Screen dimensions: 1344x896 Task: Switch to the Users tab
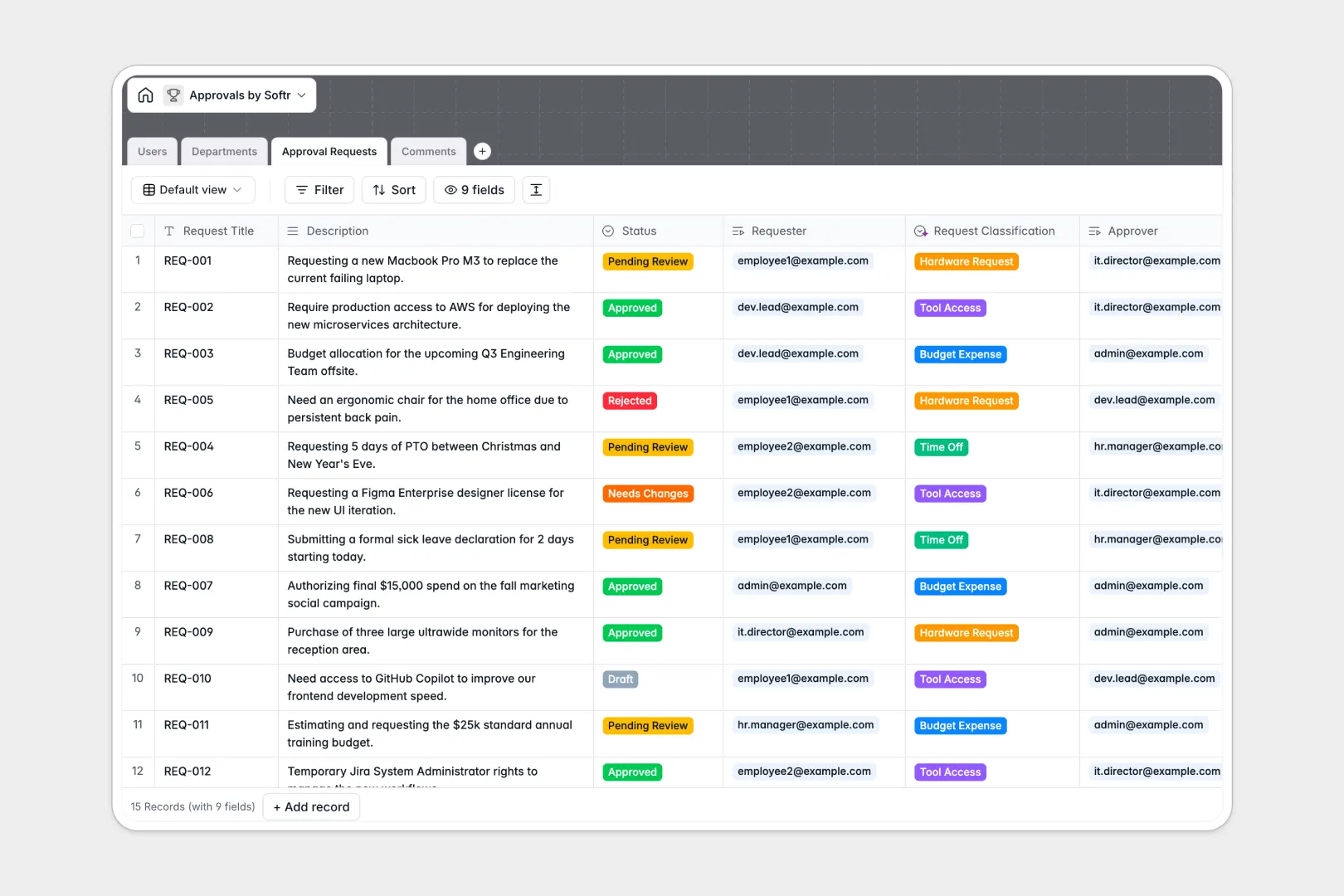[x=152, y=151]
